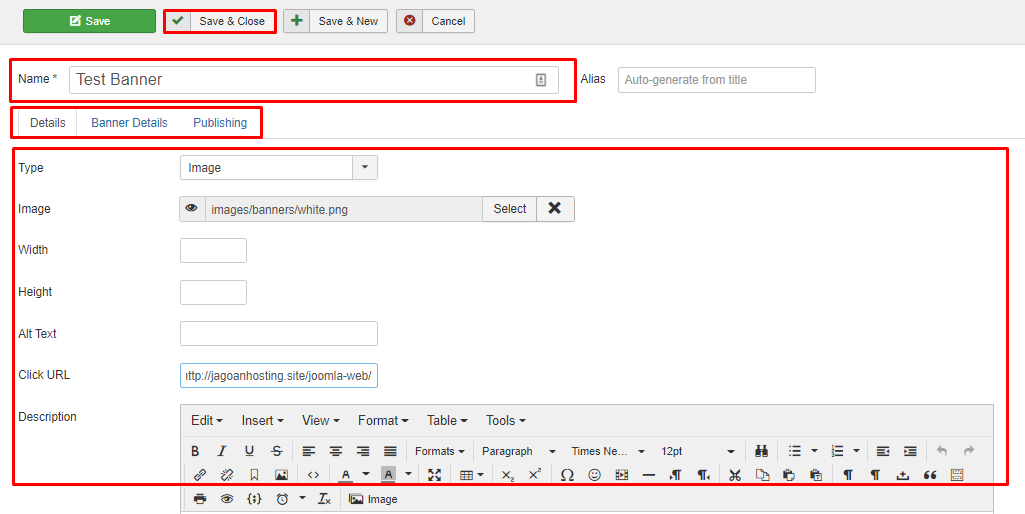Viewport: 1025px width, 514px height.
Task: Copy selection in the editor
Action: pyautogui.click(x=762, y=475)
